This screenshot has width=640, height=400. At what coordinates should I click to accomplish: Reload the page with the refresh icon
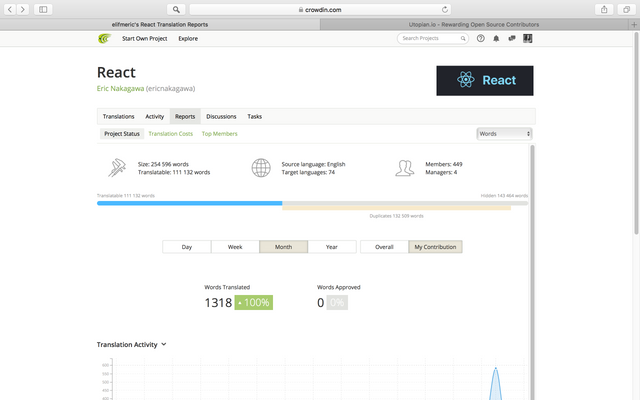(x=445, y=9)
